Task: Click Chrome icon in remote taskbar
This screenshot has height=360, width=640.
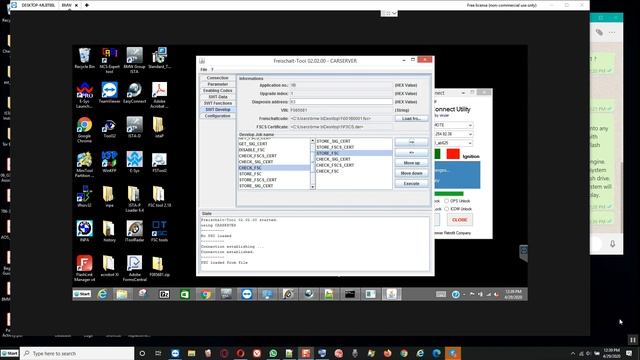Action: tap(205, 294)
